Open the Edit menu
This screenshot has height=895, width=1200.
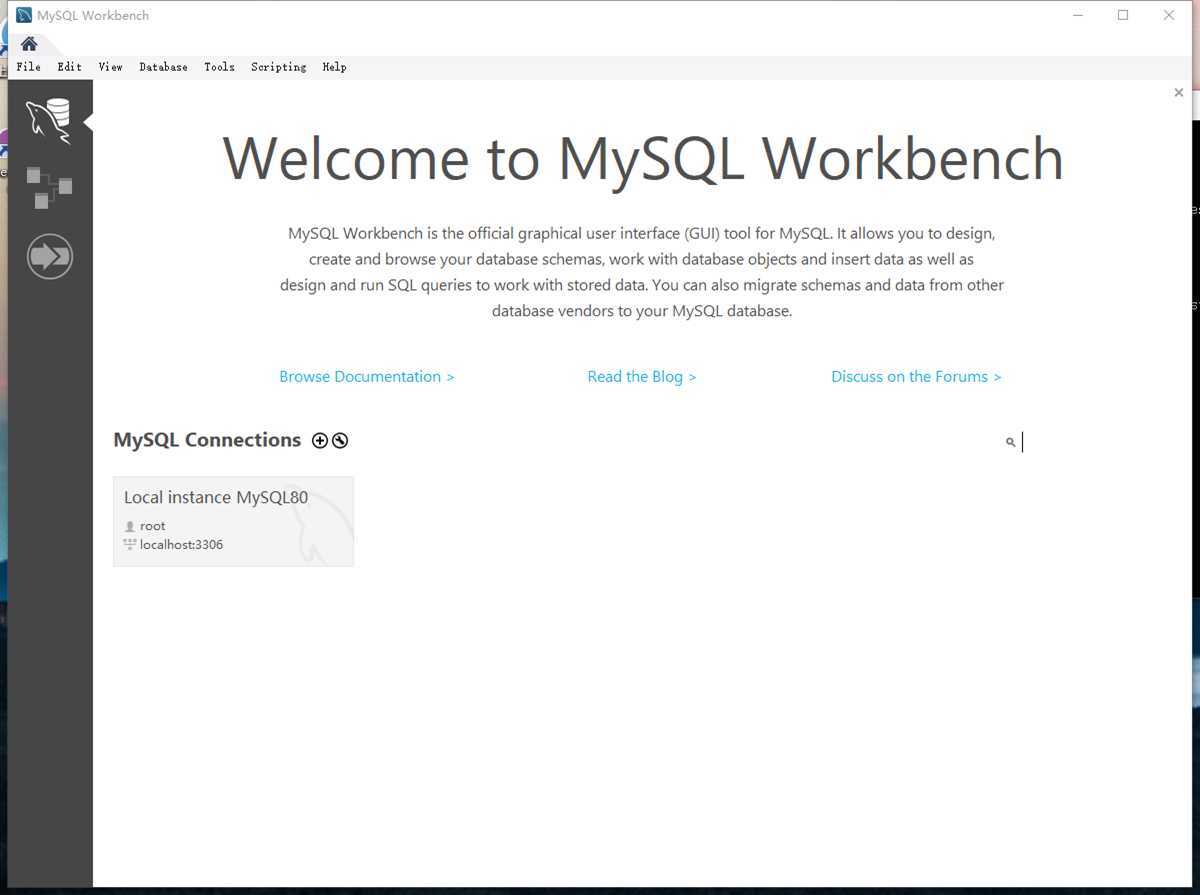point(69,67)
